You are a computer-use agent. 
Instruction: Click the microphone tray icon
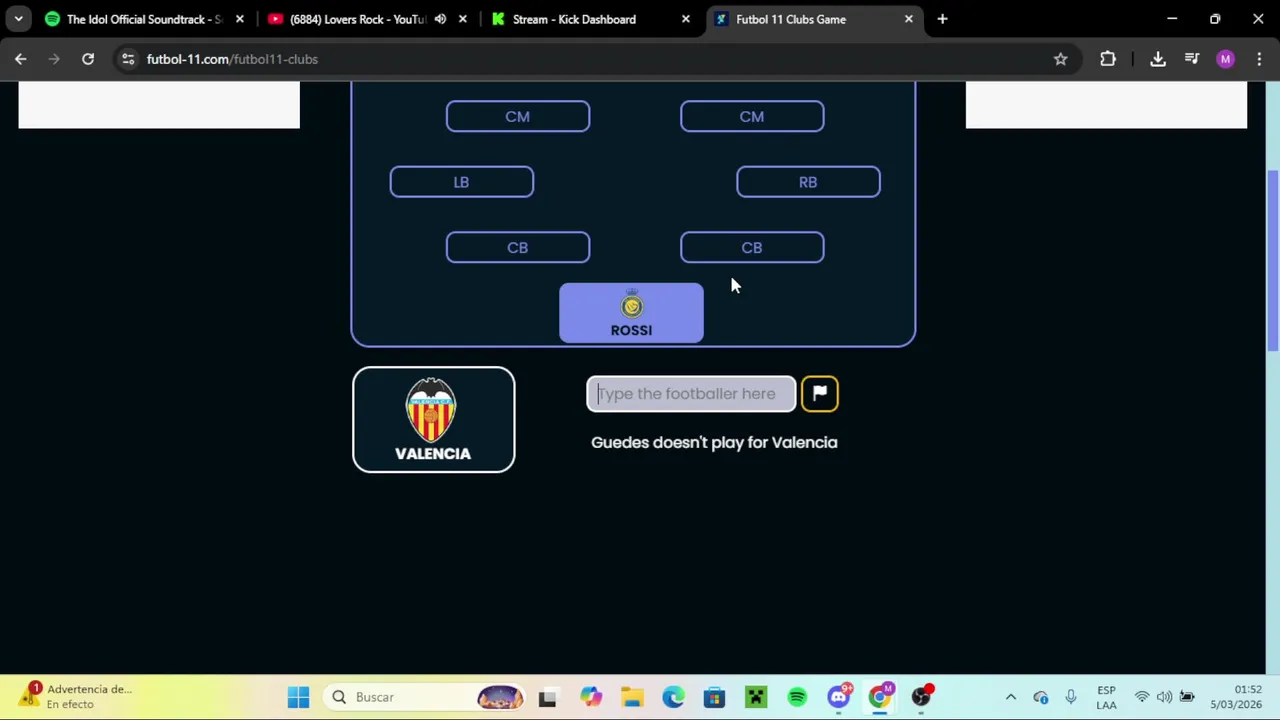[x=1070, y=697]
